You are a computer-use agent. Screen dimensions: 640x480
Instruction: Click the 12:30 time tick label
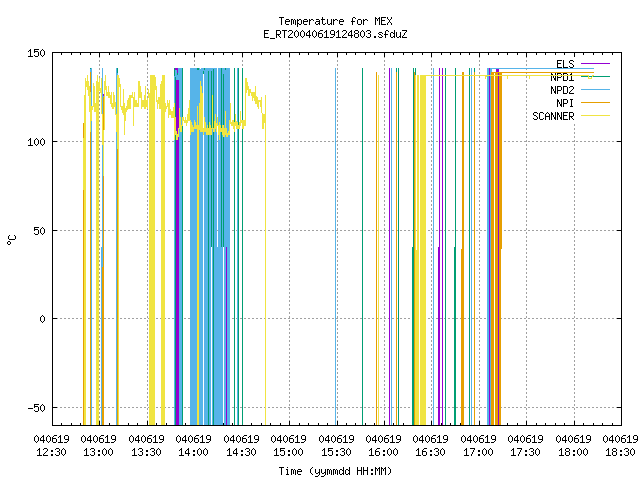51,452
